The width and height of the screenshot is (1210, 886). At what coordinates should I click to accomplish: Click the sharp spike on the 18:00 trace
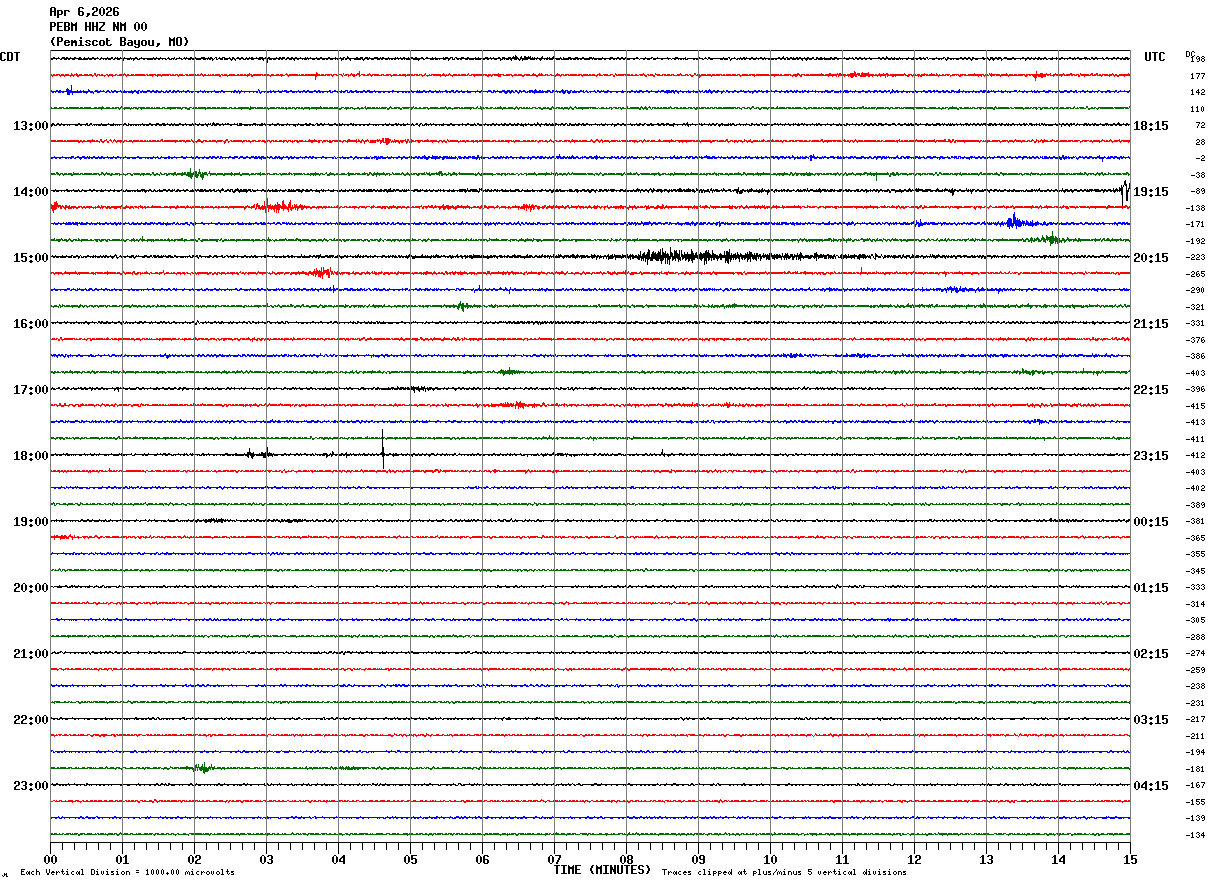(x=383, y=450)
